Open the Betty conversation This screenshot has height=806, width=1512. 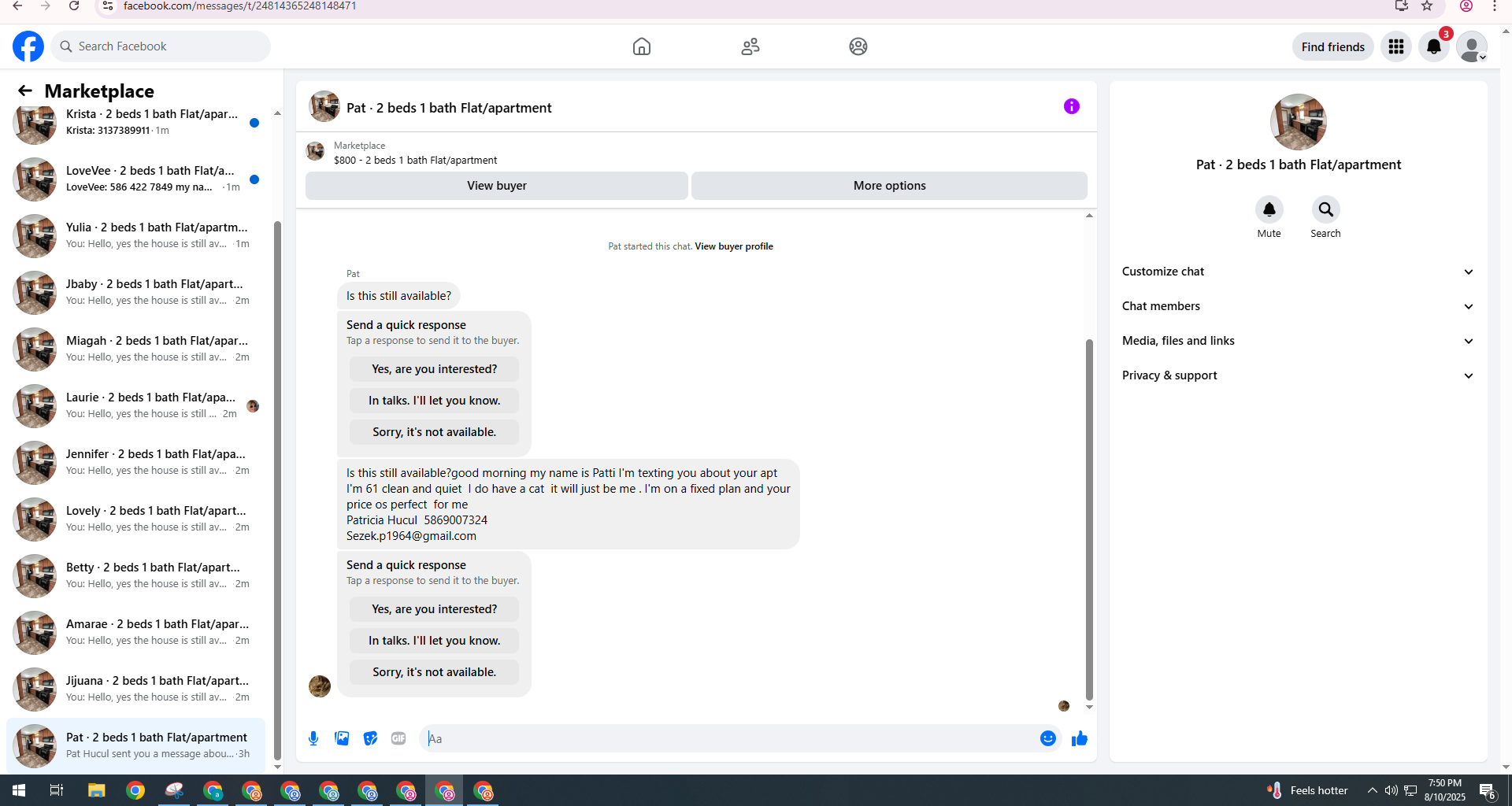[x=135, y=576]
